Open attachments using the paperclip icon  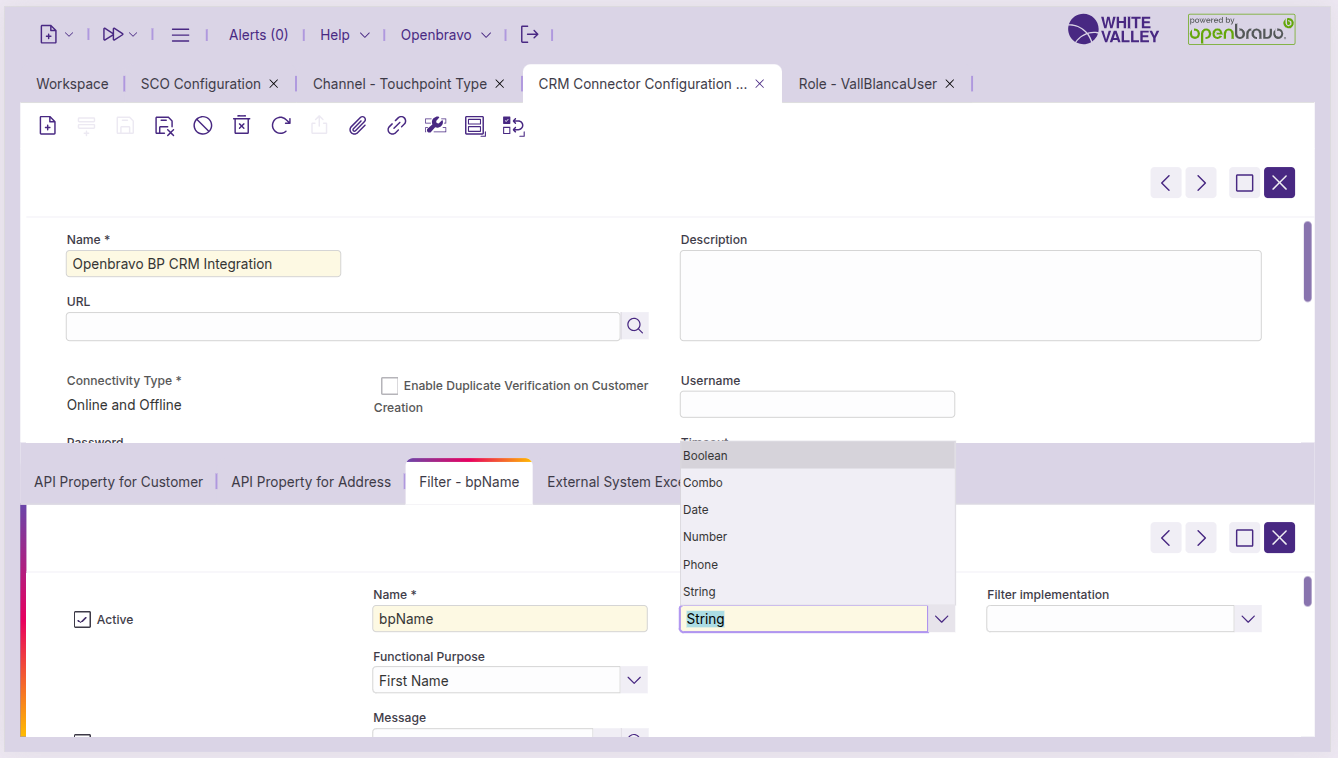click(357, 125)
